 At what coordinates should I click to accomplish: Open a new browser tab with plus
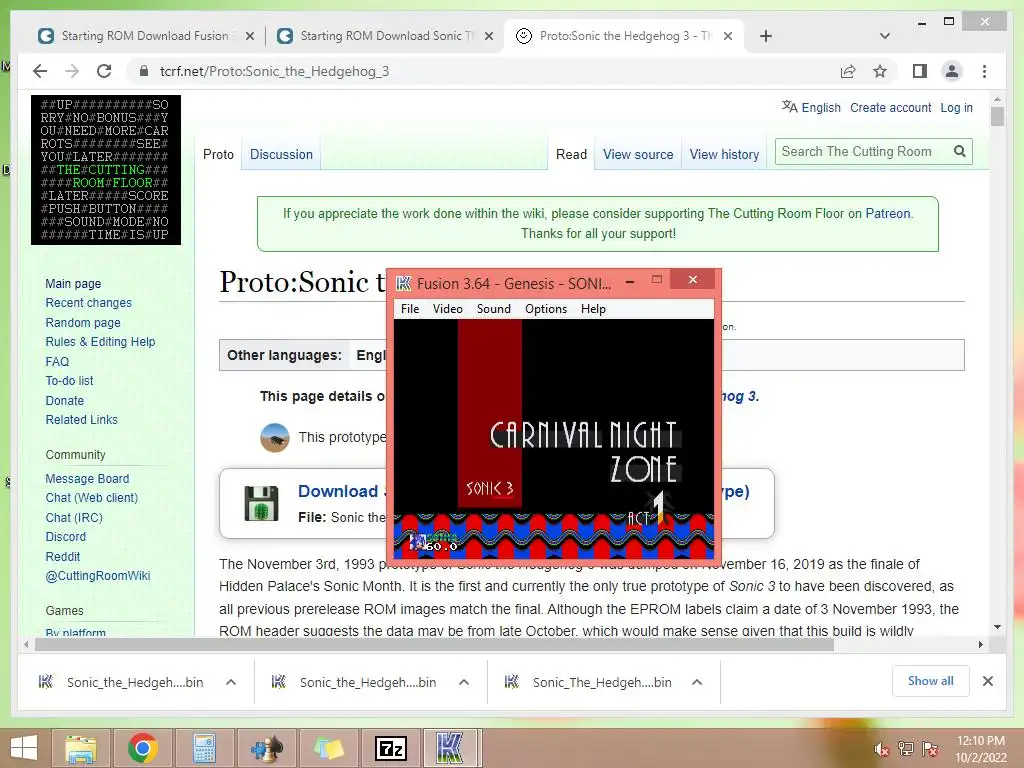pyautogui.click(x=766, y=36)
